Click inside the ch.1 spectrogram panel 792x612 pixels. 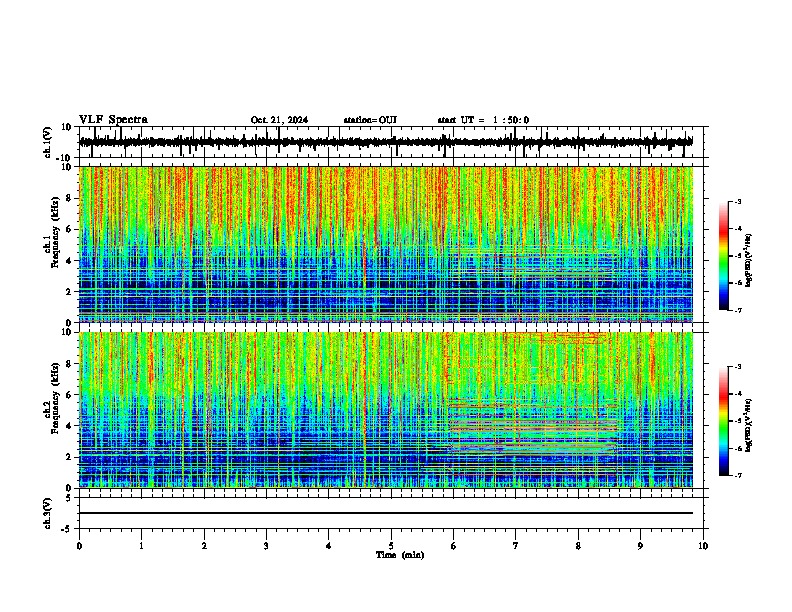(386, 244)
